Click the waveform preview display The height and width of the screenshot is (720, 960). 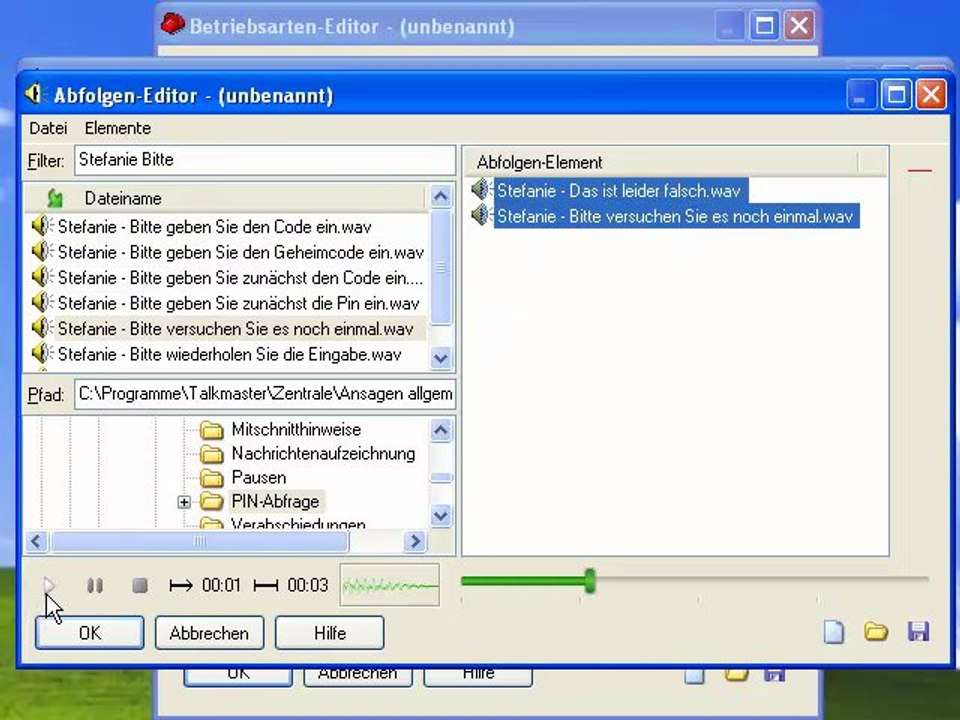[390, 585]
